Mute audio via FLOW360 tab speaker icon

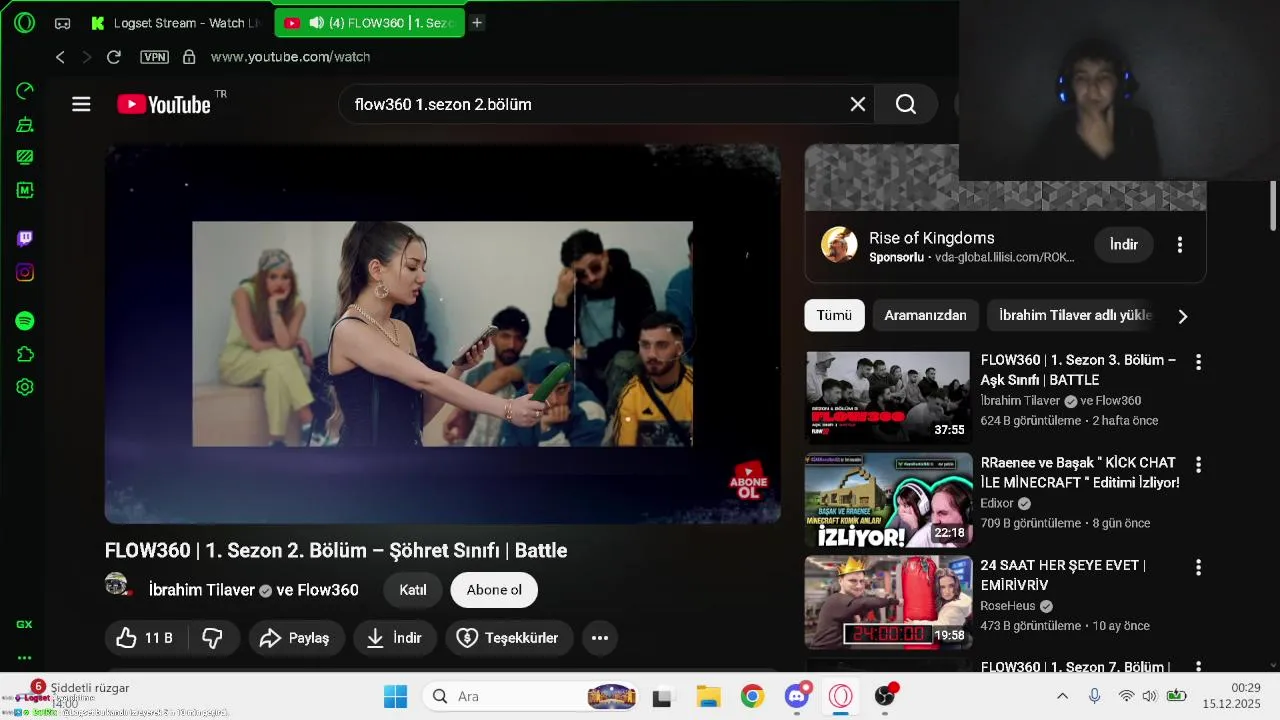[316, 23]
